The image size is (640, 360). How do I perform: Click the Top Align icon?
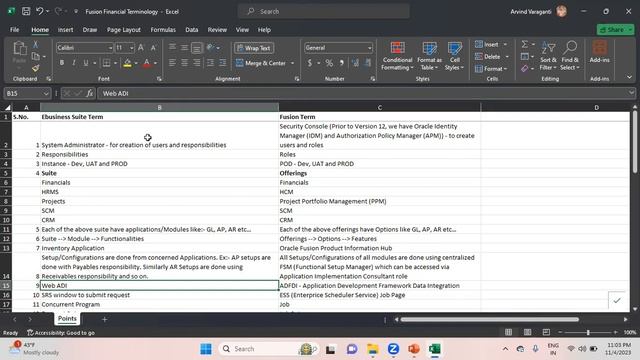[x=172, y=48]
